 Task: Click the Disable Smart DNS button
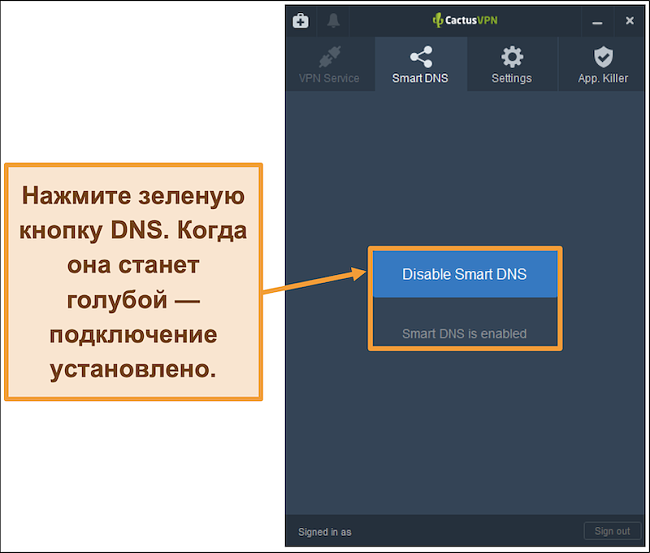point(465,274)
